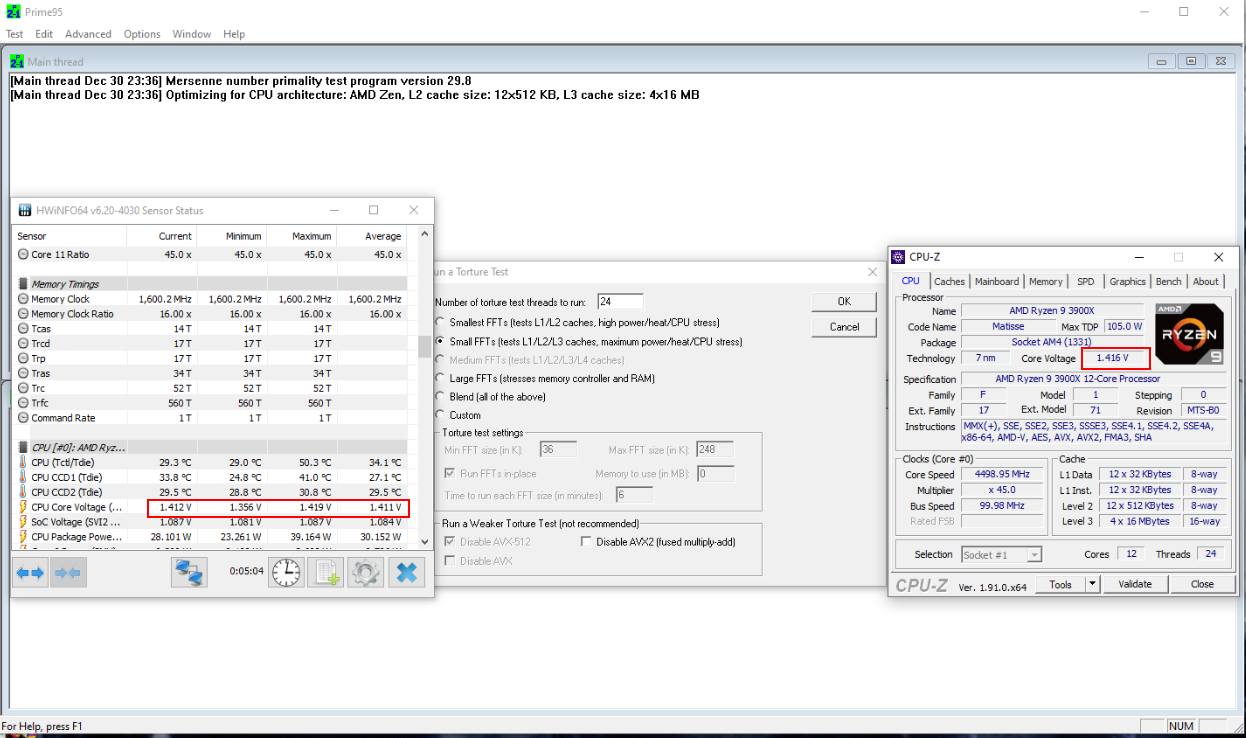Click Cancel in the Torture Test dialog
This screenshot has width=1246, height=738.
point(844,327)
